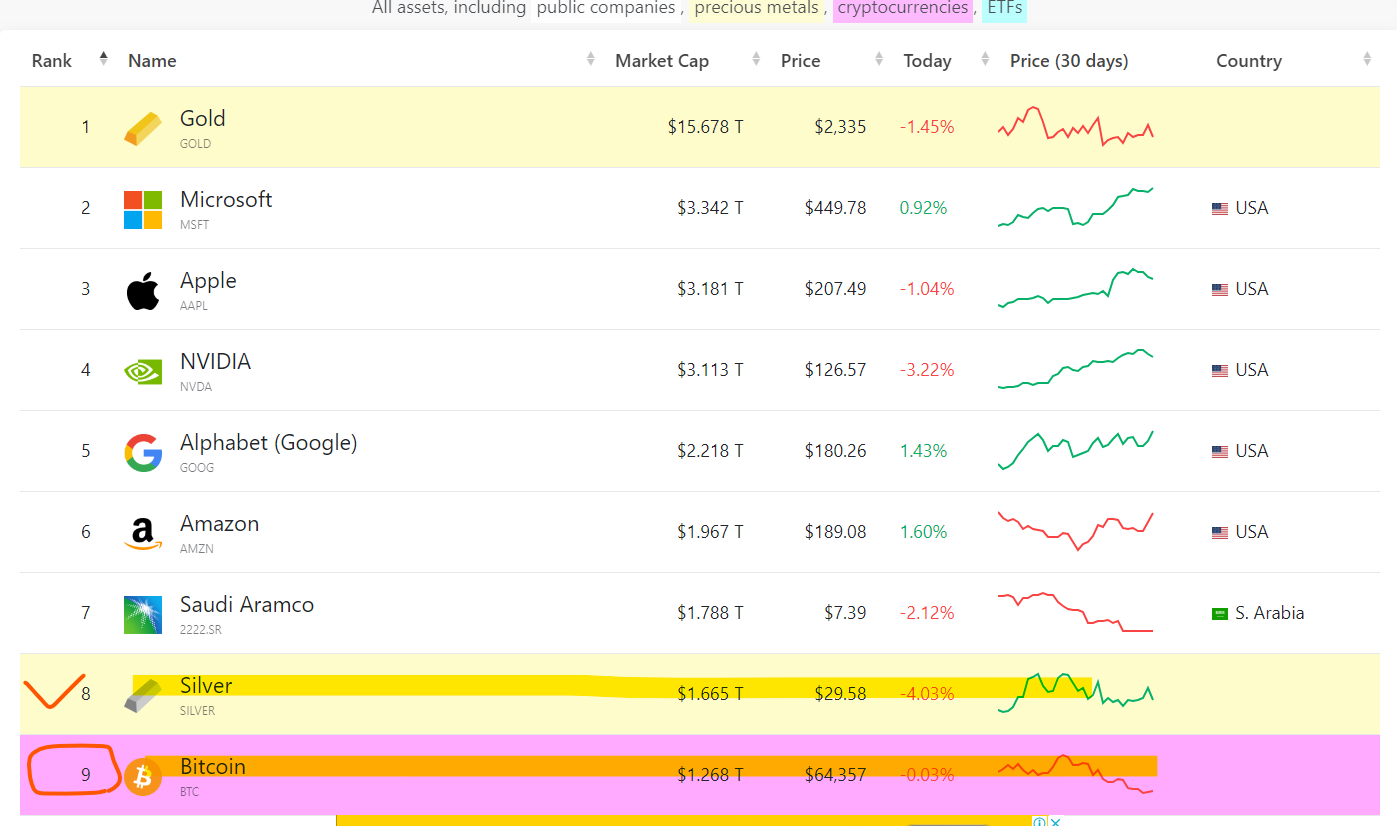Open the Alphabet (Google) company link
Viewport: 1397px width, 826px height.
pyautogui.click(x=268, y=442)
